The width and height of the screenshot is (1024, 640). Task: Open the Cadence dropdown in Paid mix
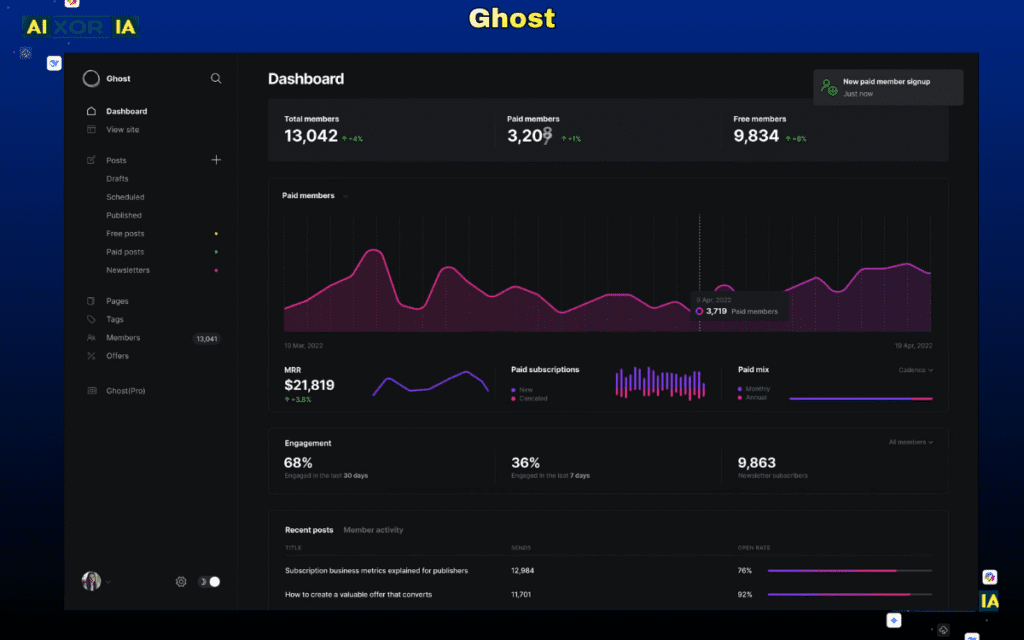[x=917, y=370]
